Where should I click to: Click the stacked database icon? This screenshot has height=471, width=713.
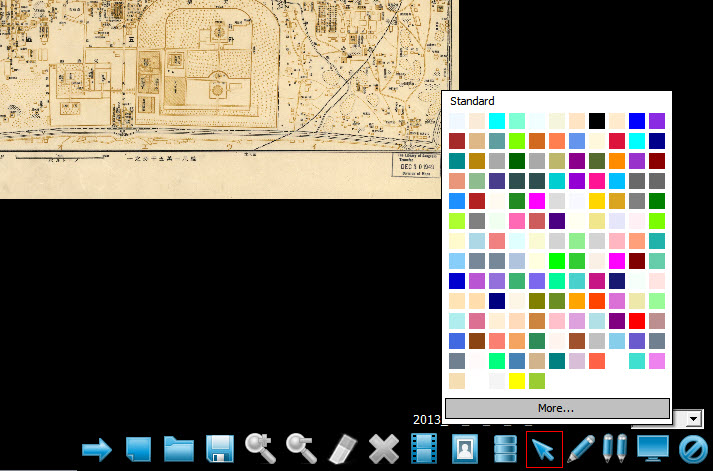click(504, 449)
